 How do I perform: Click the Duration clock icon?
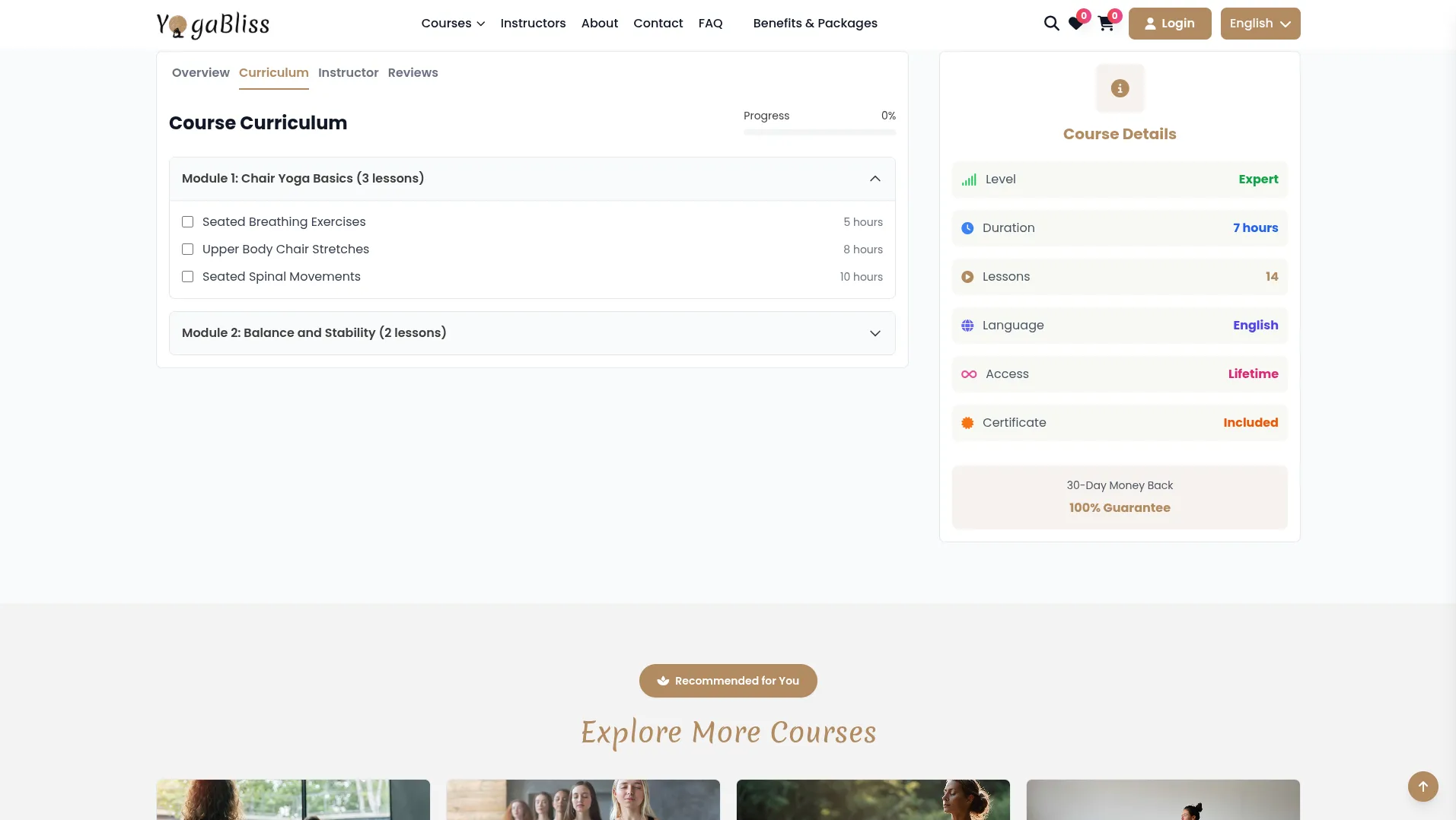pos(967,228)
